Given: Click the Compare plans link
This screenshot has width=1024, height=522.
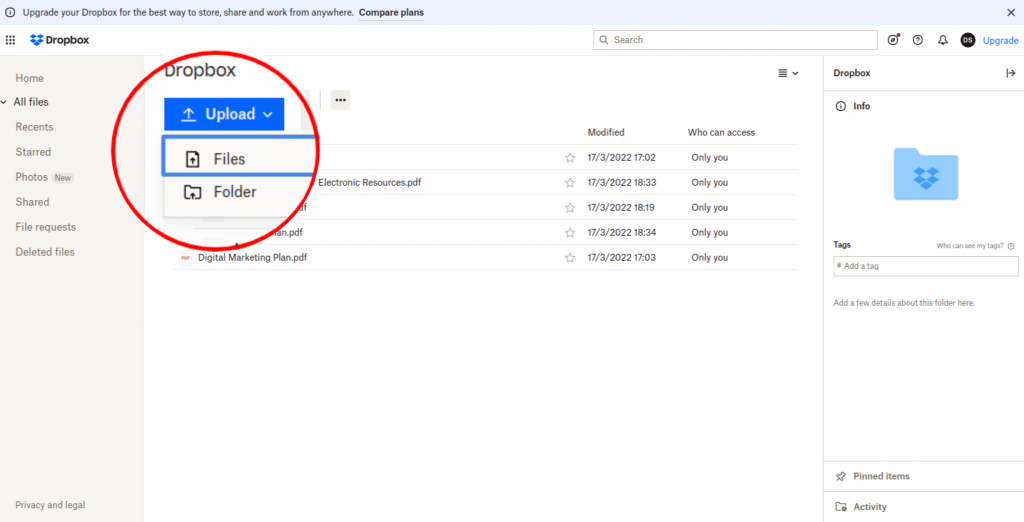Looking at the screenshot, I should tap(391, 12).
